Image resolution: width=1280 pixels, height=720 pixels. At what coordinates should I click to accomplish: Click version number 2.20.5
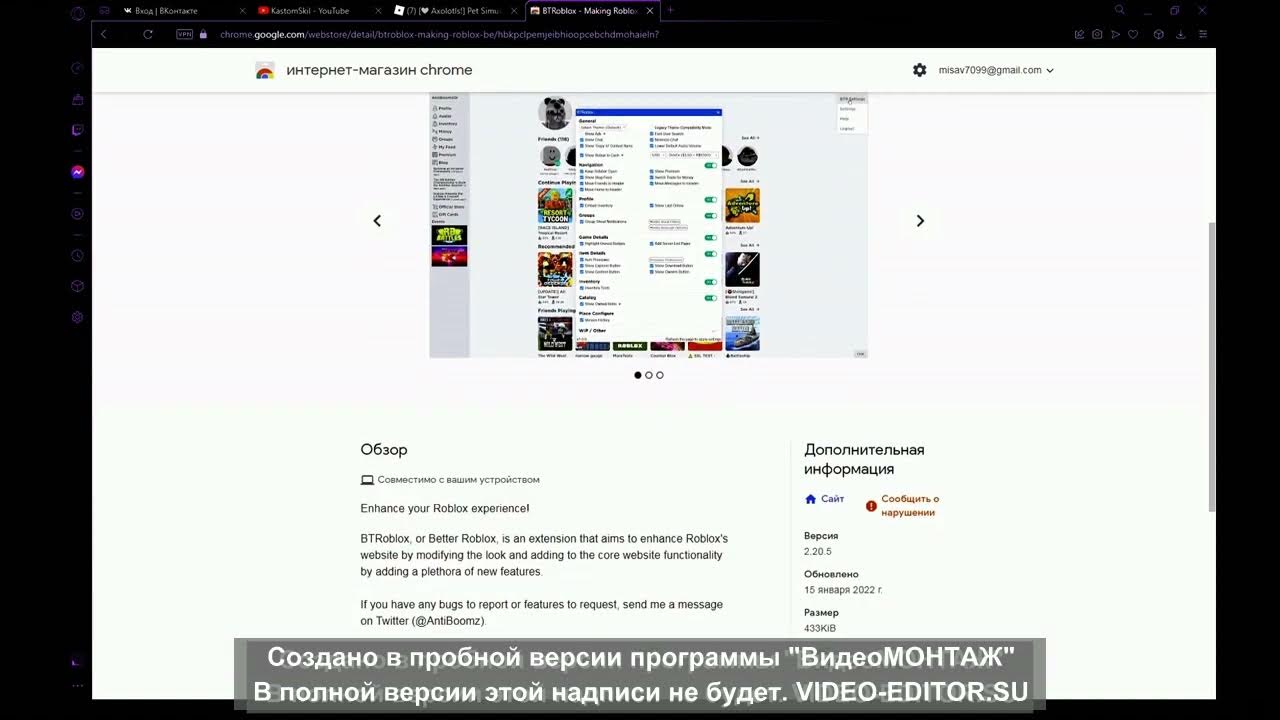[818, 552]
